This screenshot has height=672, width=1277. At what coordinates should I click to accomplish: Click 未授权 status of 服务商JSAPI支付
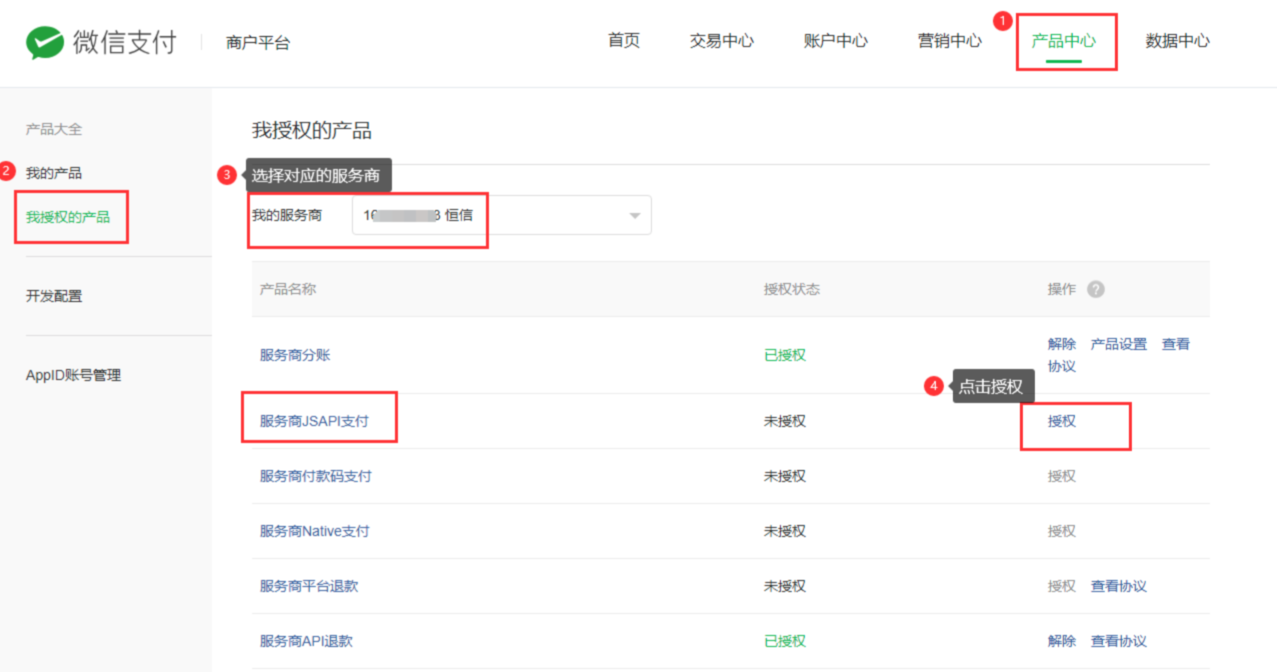click(785, 421)
